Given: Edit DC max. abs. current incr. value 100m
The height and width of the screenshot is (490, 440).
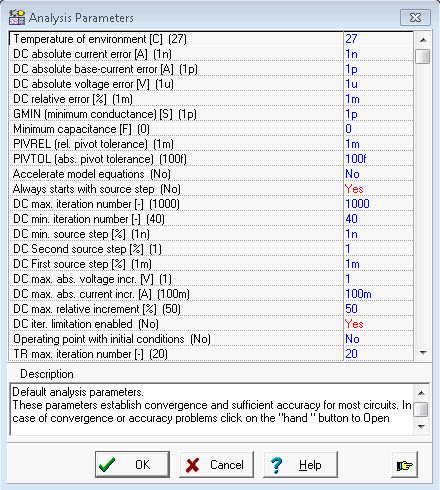Looking at the screenshot, I should tap(378, 294).
